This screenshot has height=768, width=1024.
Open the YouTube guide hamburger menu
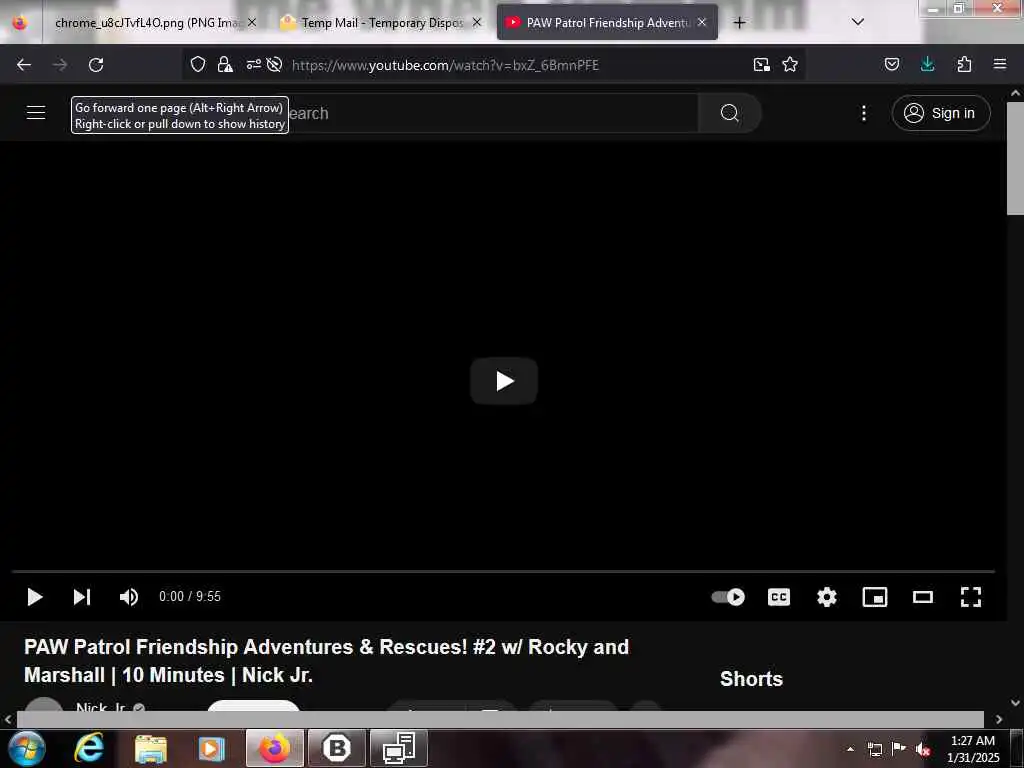pyautogui.click(x=36, y=113)
